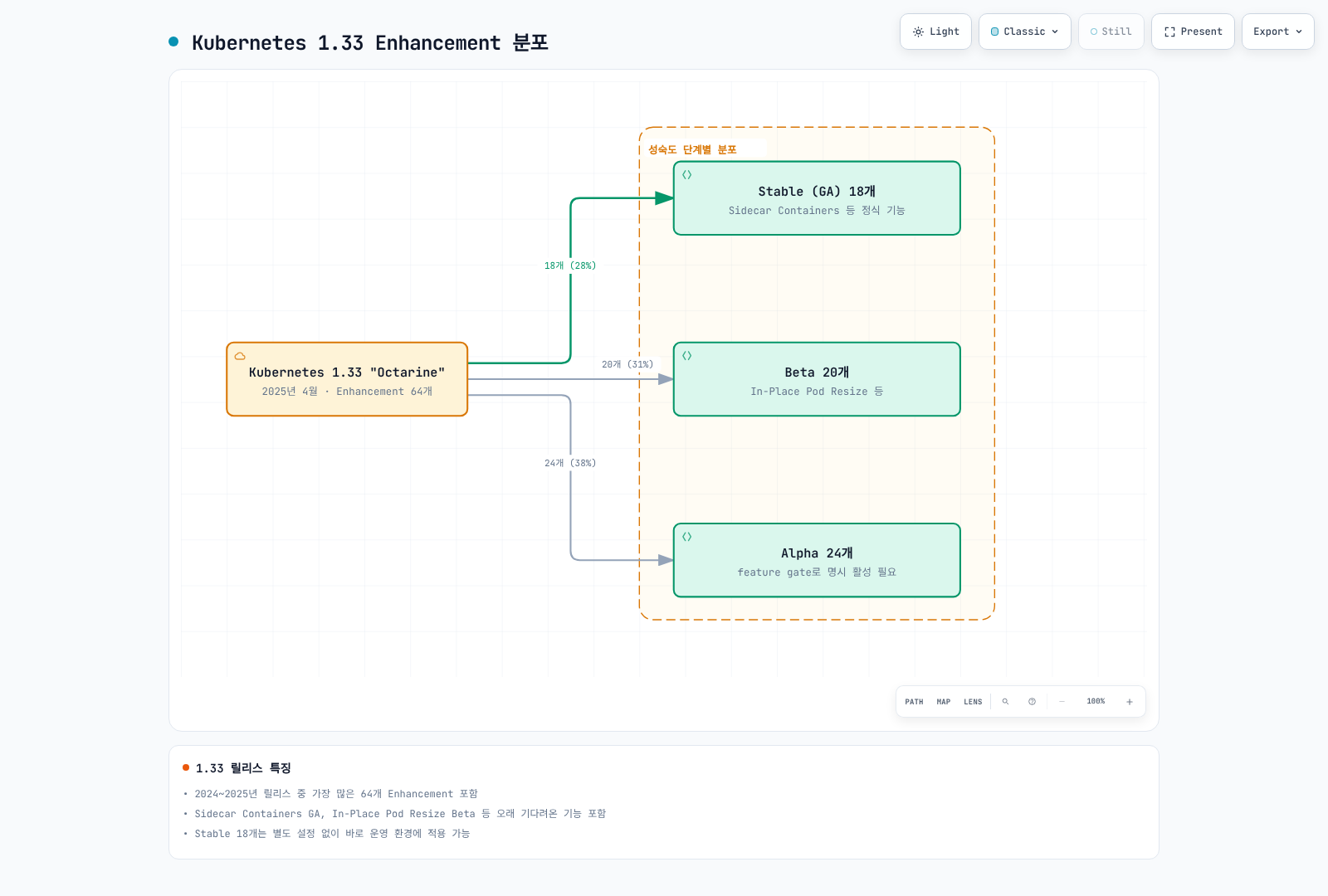Toggle the Still animation option
Viewport: 1328px width, 896px height.
tap(1111, 32)
